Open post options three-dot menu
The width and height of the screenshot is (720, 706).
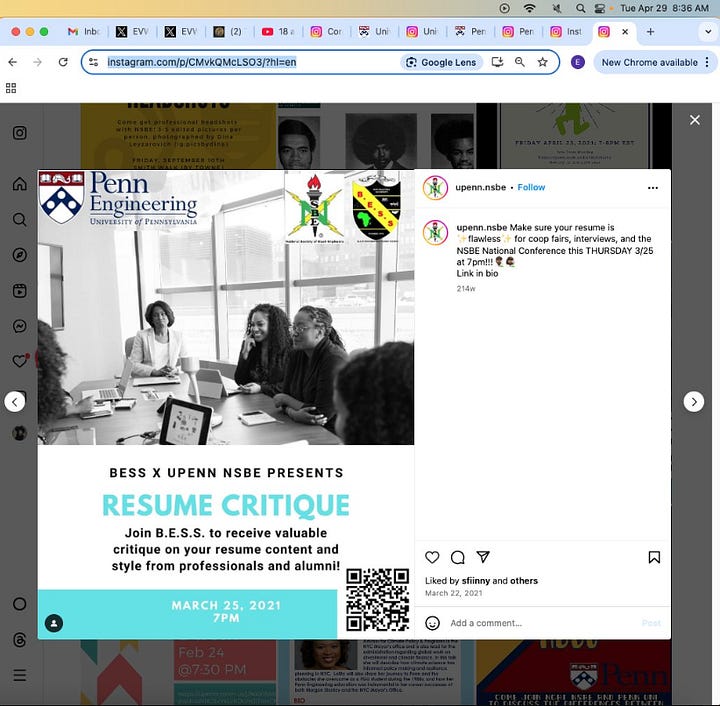(652, 188)
